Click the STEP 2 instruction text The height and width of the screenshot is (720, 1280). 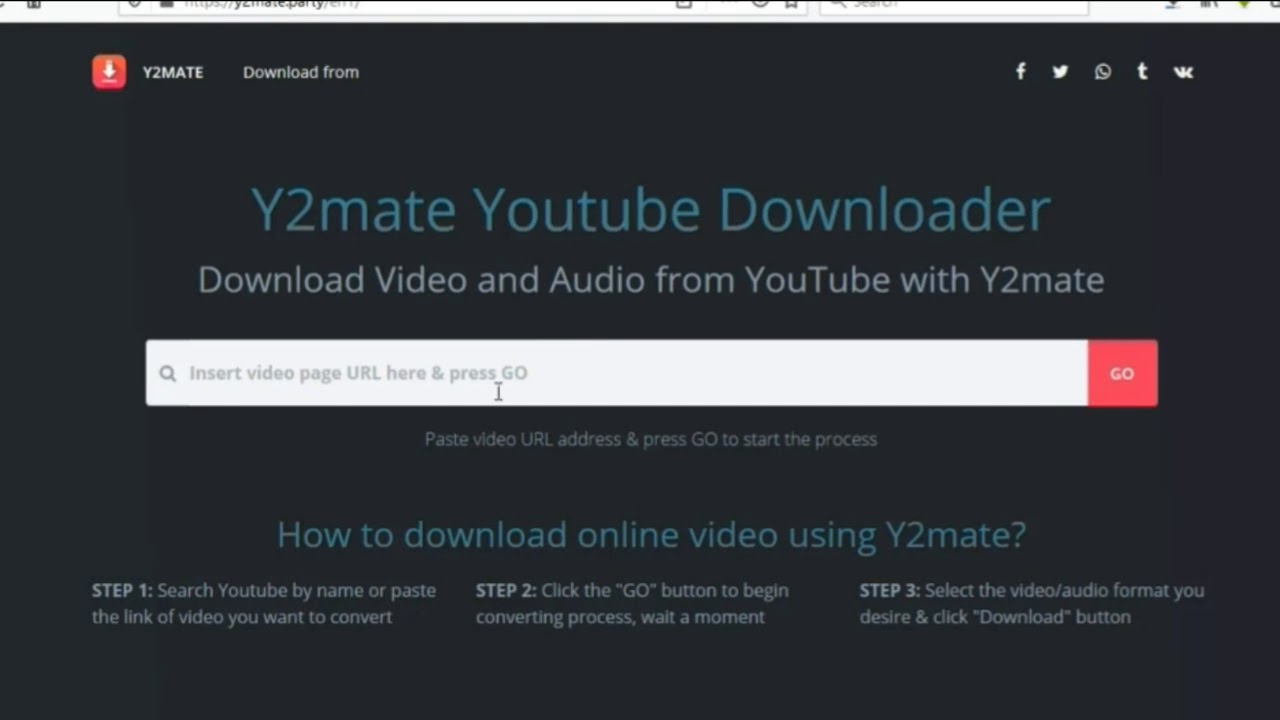[x=632, y=603]
